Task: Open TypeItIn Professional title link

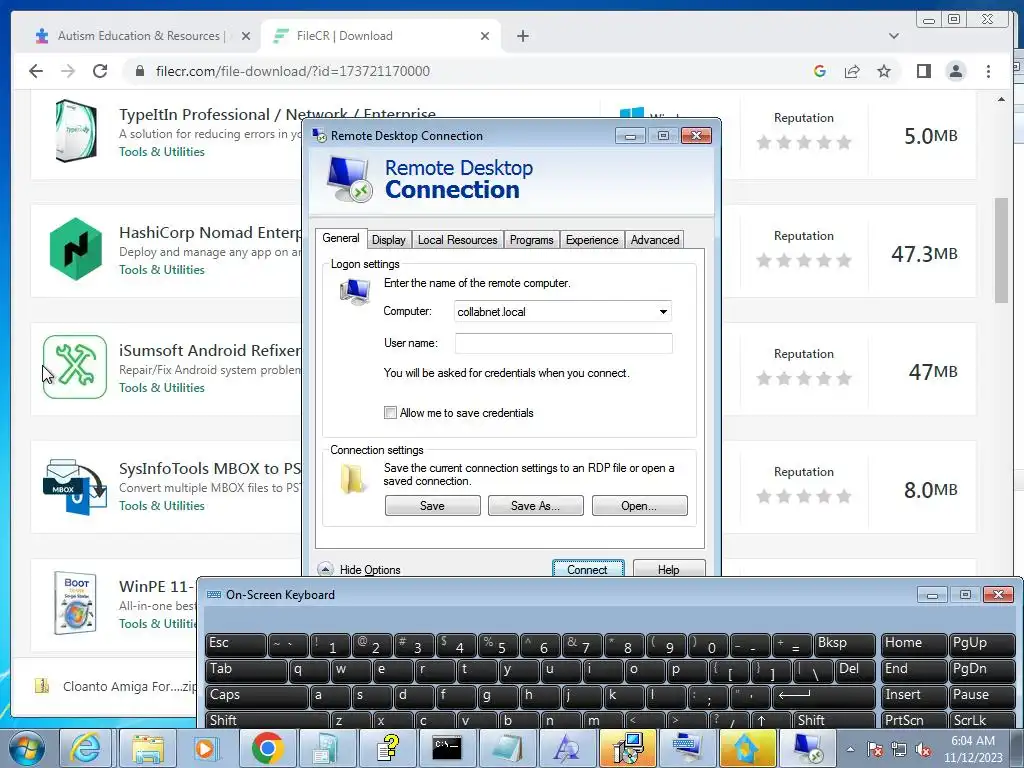Action: pyautogui.click(x=277, y=114)
